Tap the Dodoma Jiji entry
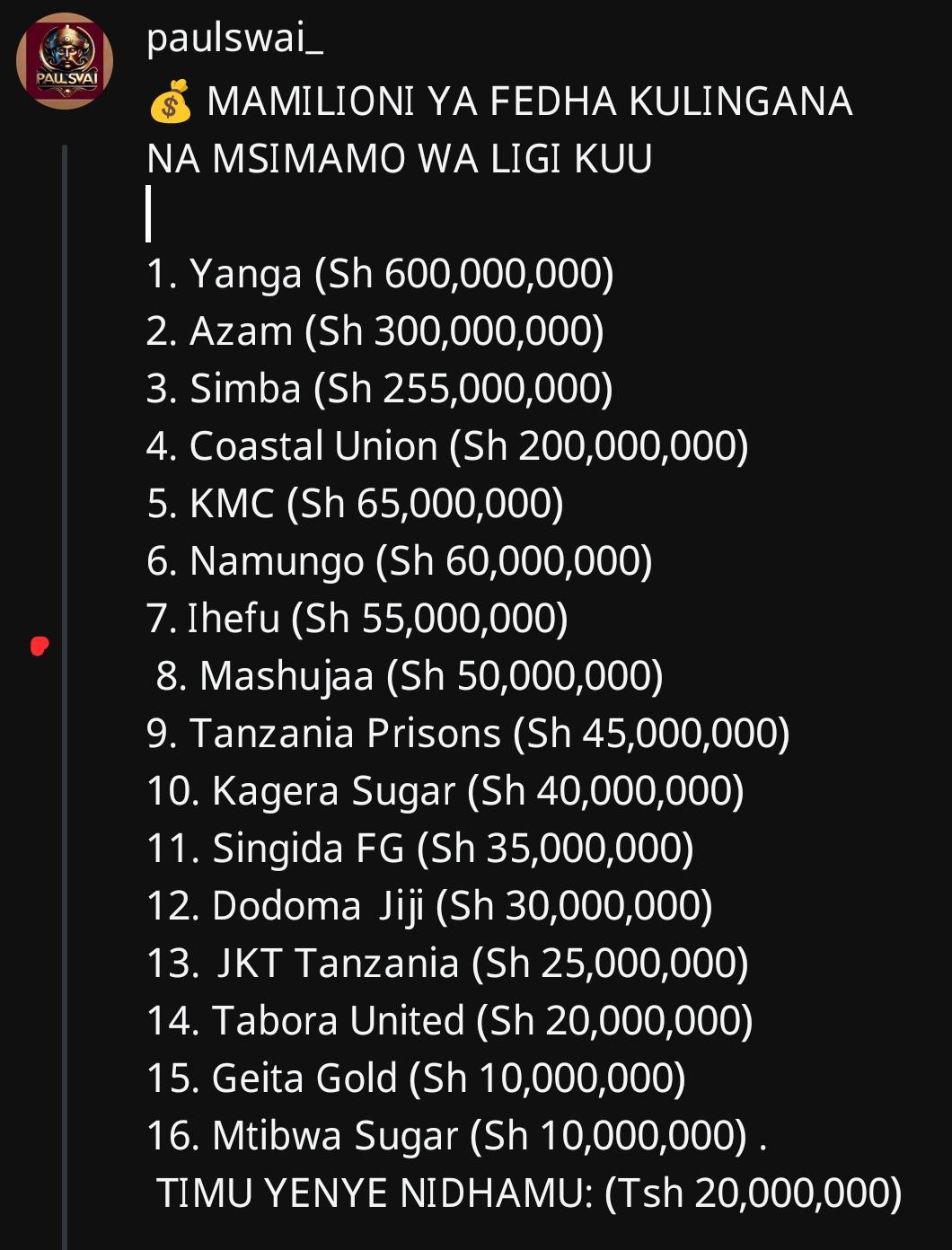The height and width of the screenshot is (1250, 952). click(429, 906)
